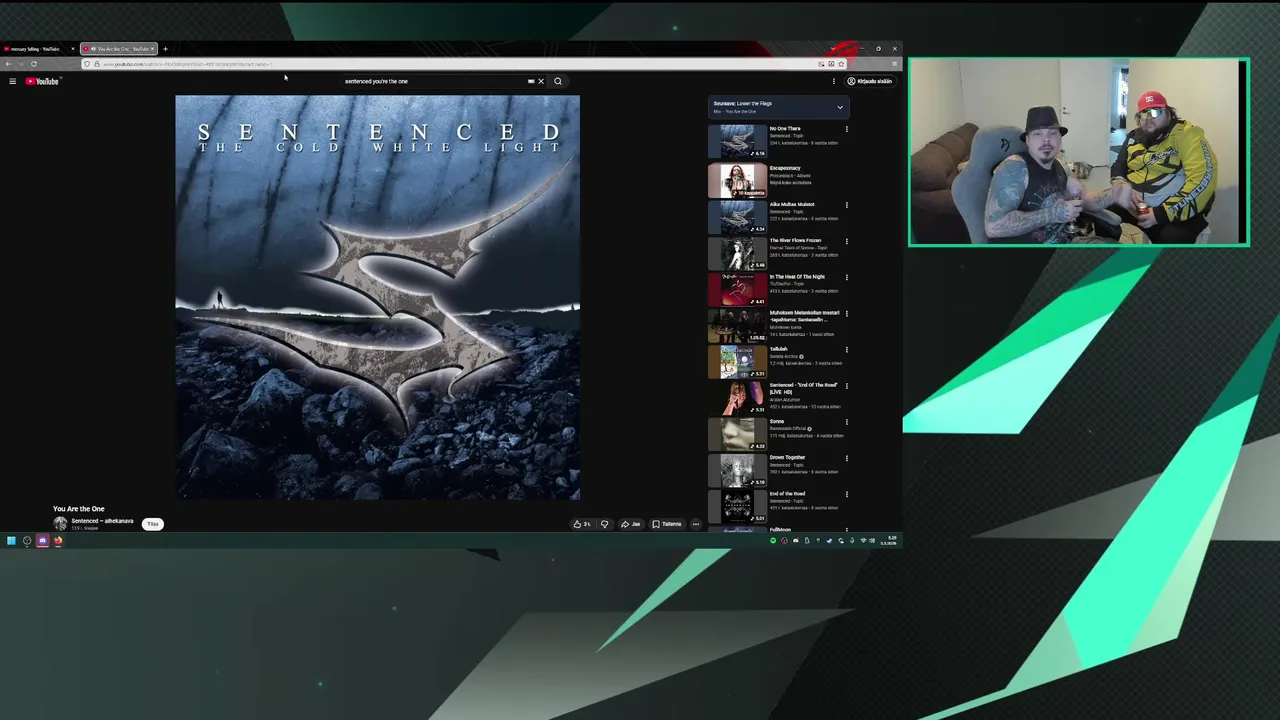
Task: Open options menu for 'Muhoksen Melankolian mestari'
Action: tap(847, 313)
